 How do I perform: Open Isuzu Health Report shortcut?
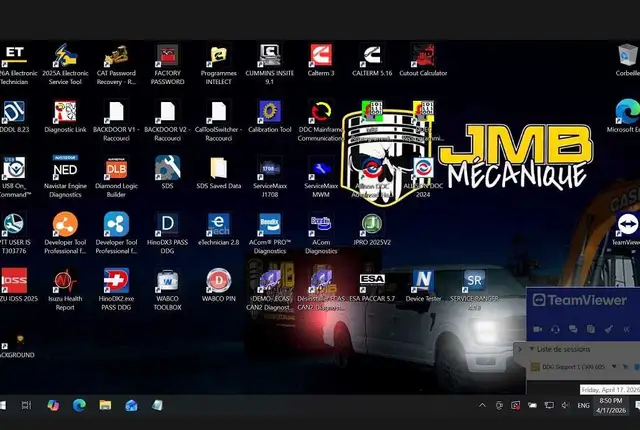pos(65,289)
